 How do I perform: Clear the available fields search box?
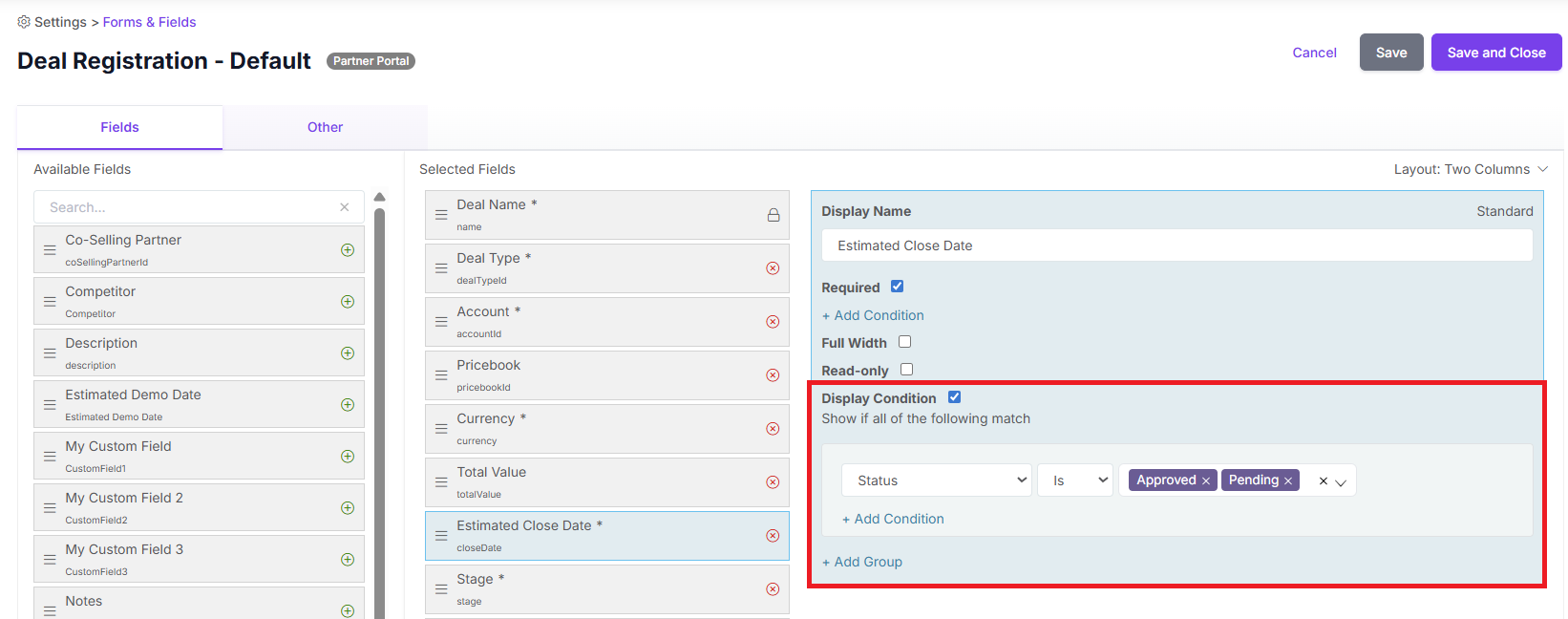point(345,207)
